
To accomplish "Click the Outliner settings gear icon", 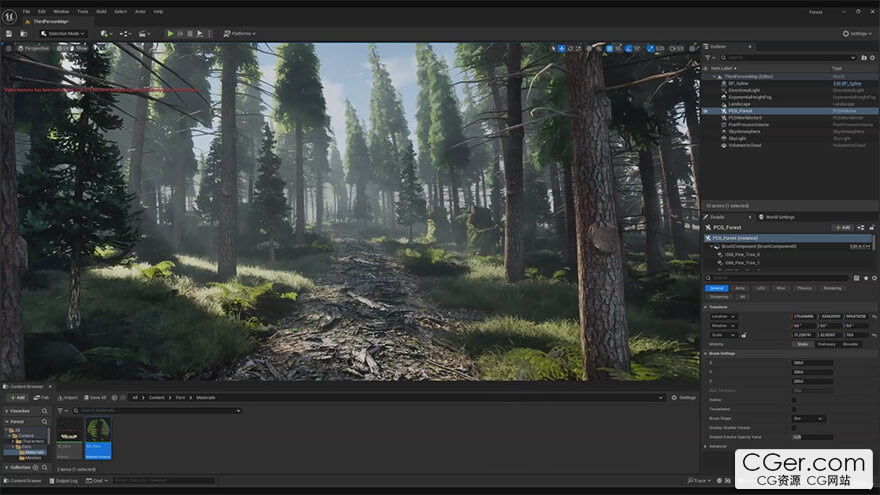I will click(x=871, y=57).
